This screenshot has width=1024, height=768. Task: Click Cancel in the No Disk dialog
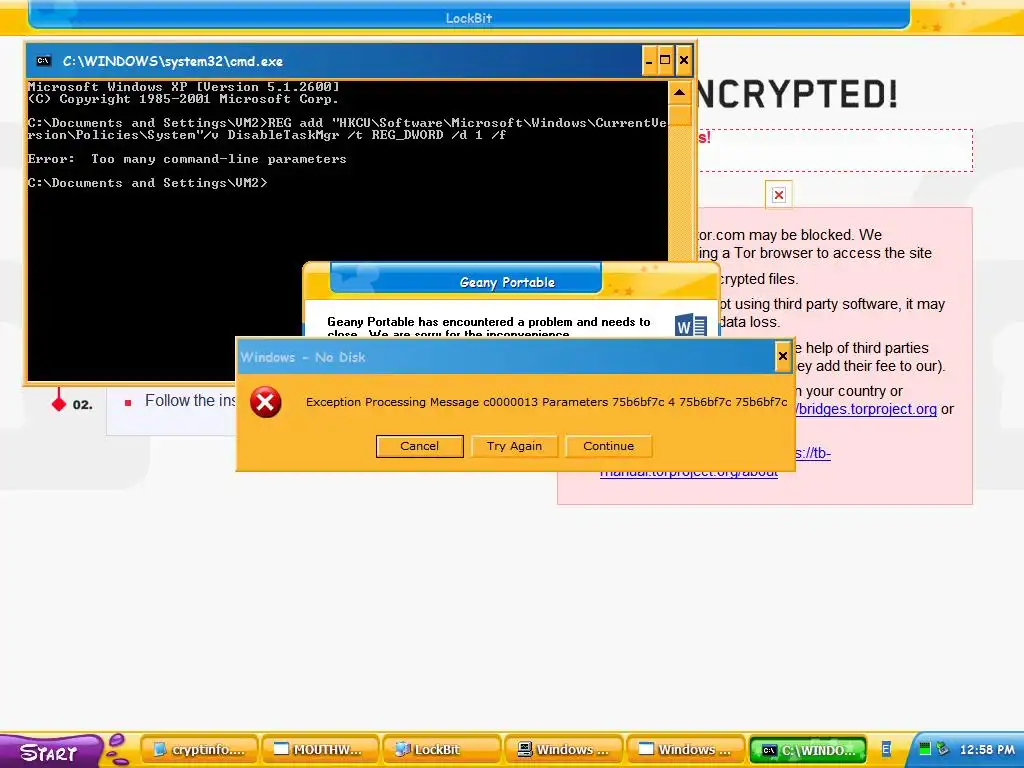click(419, 446)
